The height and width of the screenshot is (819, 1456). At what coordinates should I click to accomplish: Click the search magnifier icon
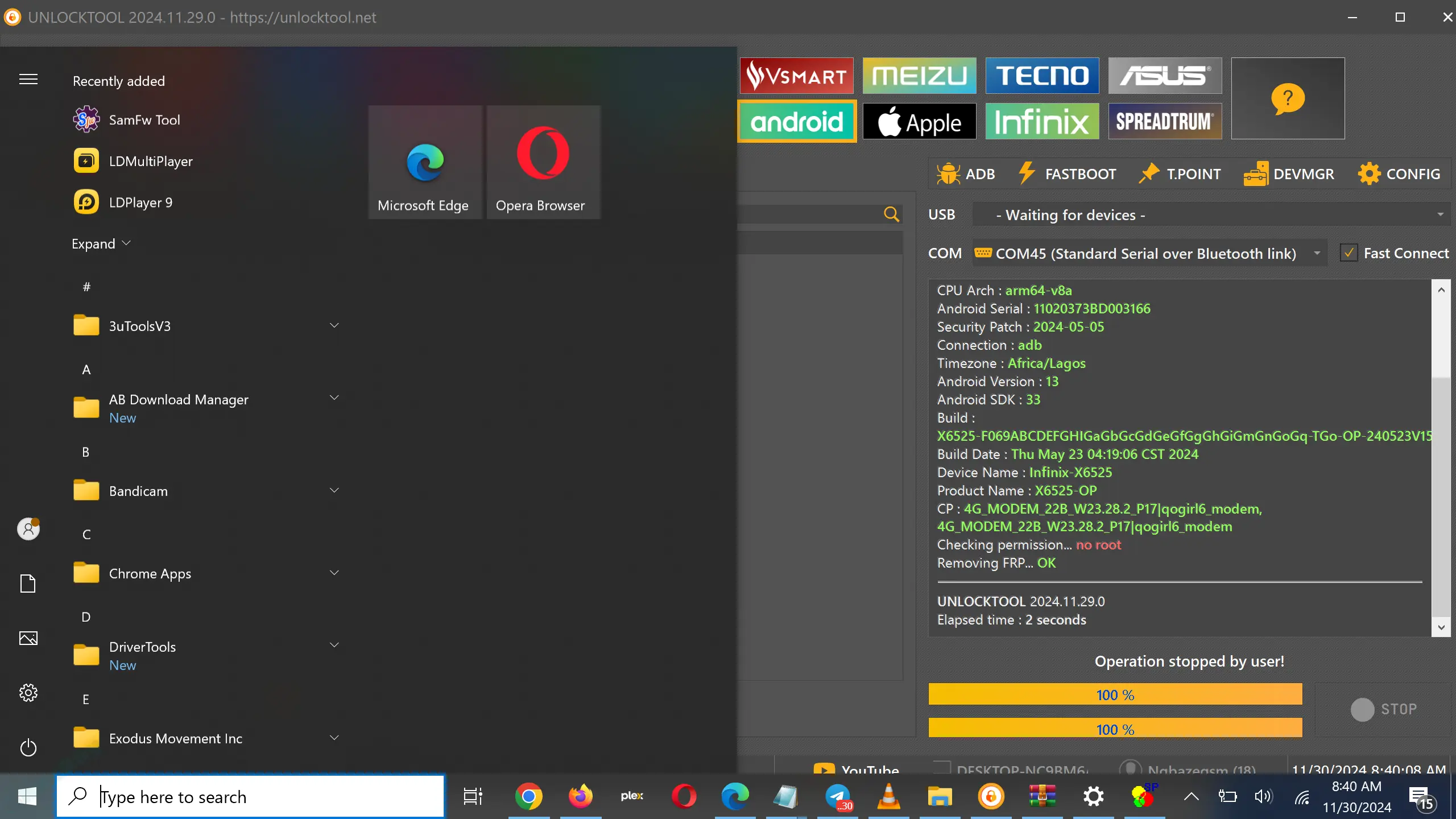891,214
